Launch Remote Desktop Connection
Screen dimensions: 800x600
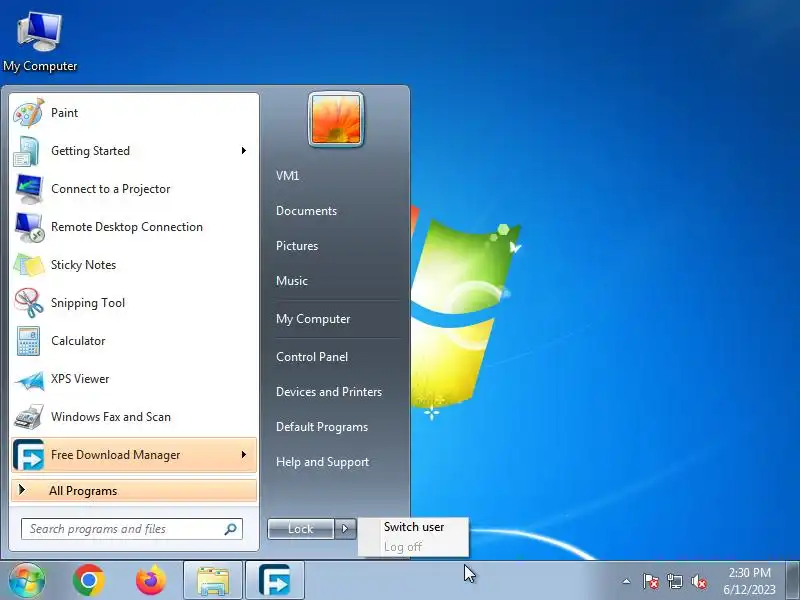133,227
